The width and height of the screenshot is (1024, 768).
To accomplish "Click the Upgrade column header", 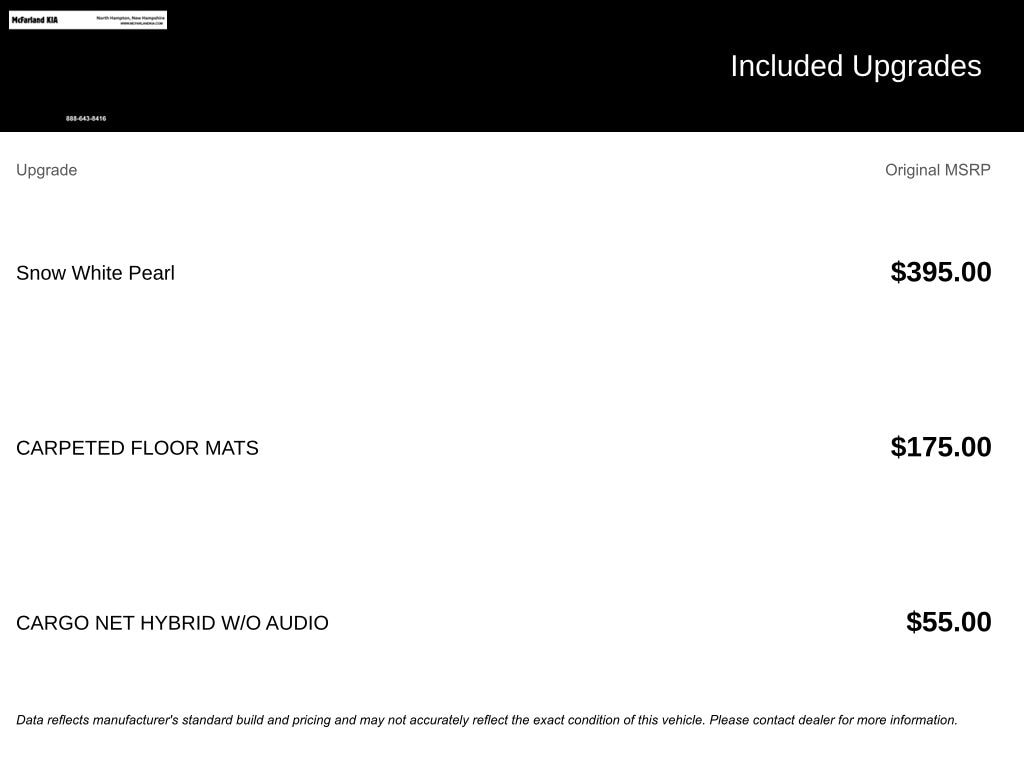I will coord(46,170).
